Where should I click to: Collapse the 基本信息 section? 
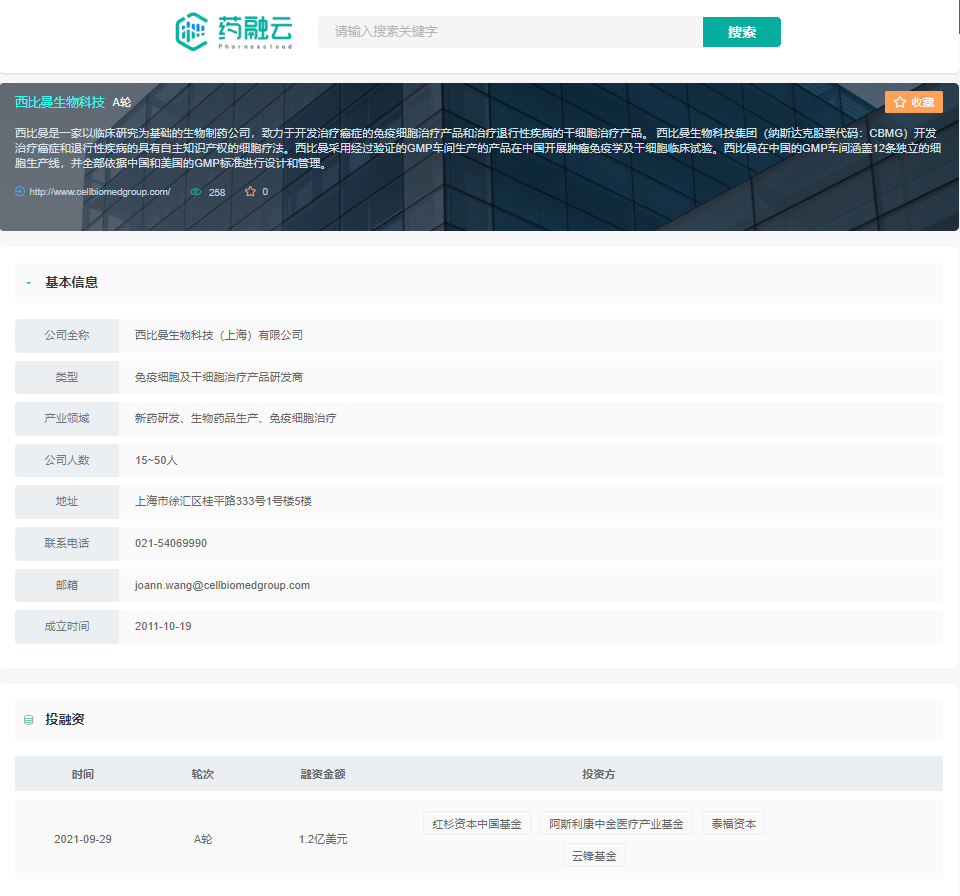29,283
